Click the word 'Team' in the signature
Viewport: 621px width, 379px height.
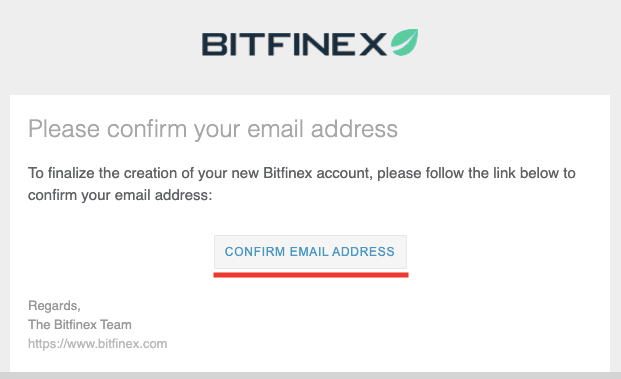[x=115, y=324]
